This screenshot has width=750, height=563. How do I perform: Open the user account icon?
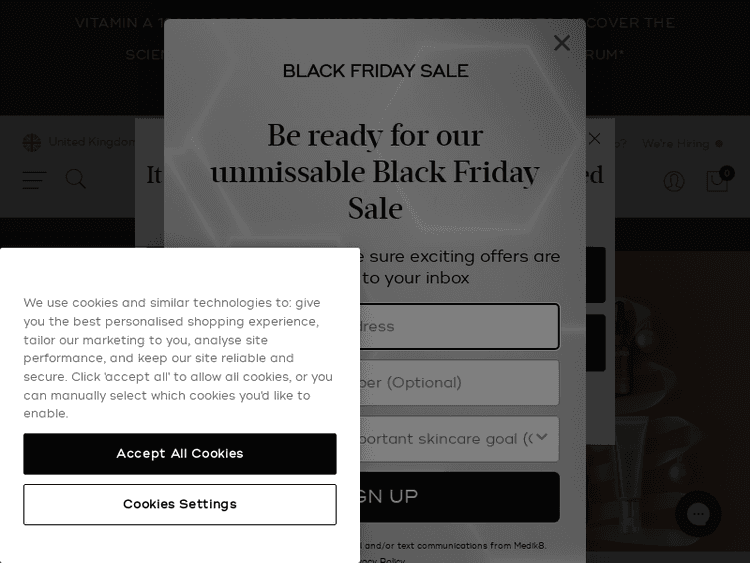pyautogui.click(x=674, y=181)
